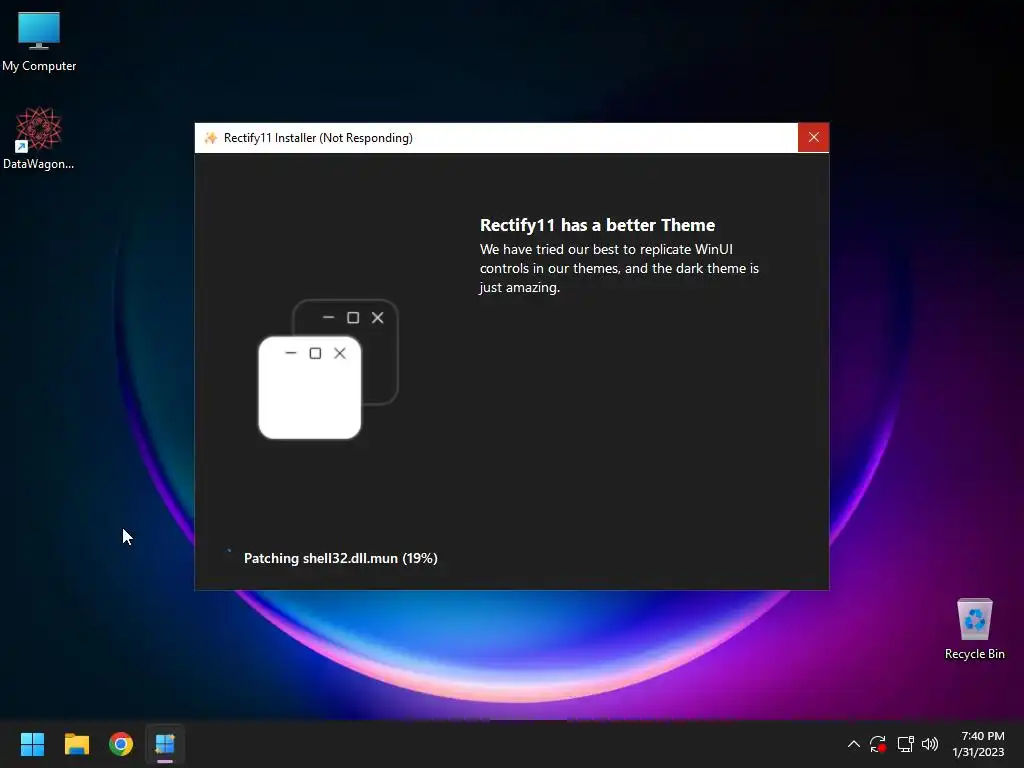The image size is (1024, 768).
Task: Select the DataWagon desktop shortcut
Action: click(x=39, y=138)
